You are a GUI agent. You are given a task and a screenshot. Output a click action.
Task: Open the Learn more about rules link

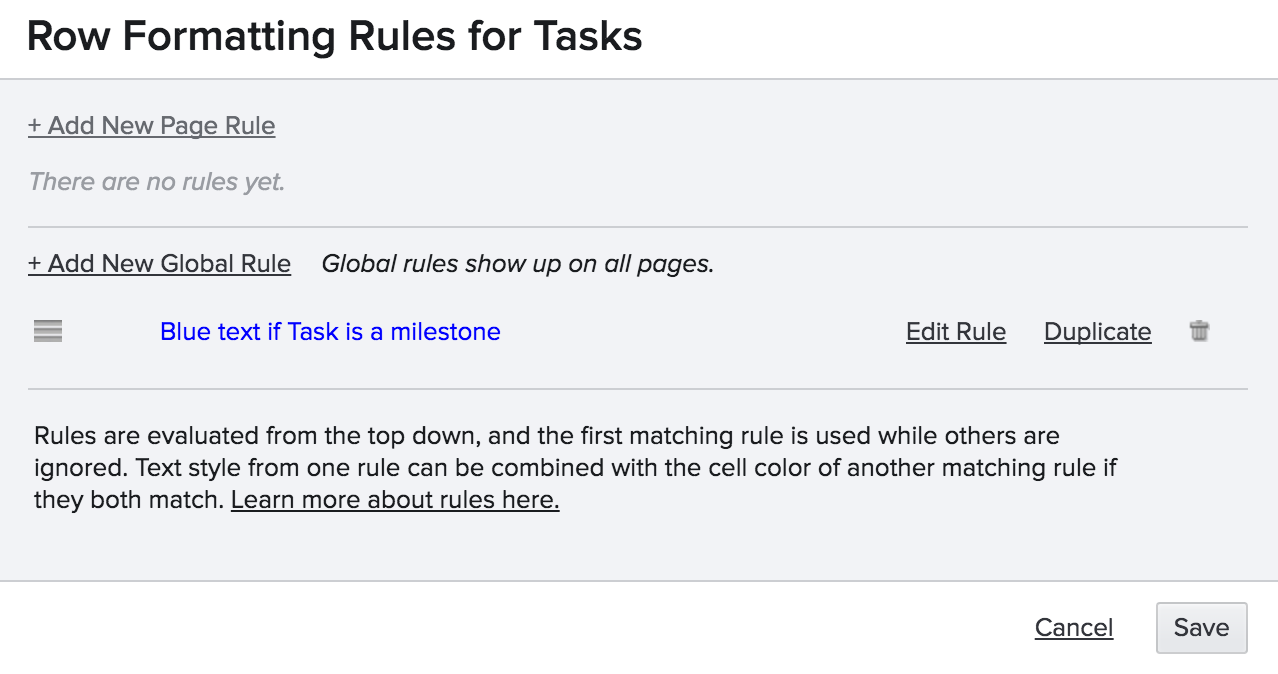tap(395, 500)
